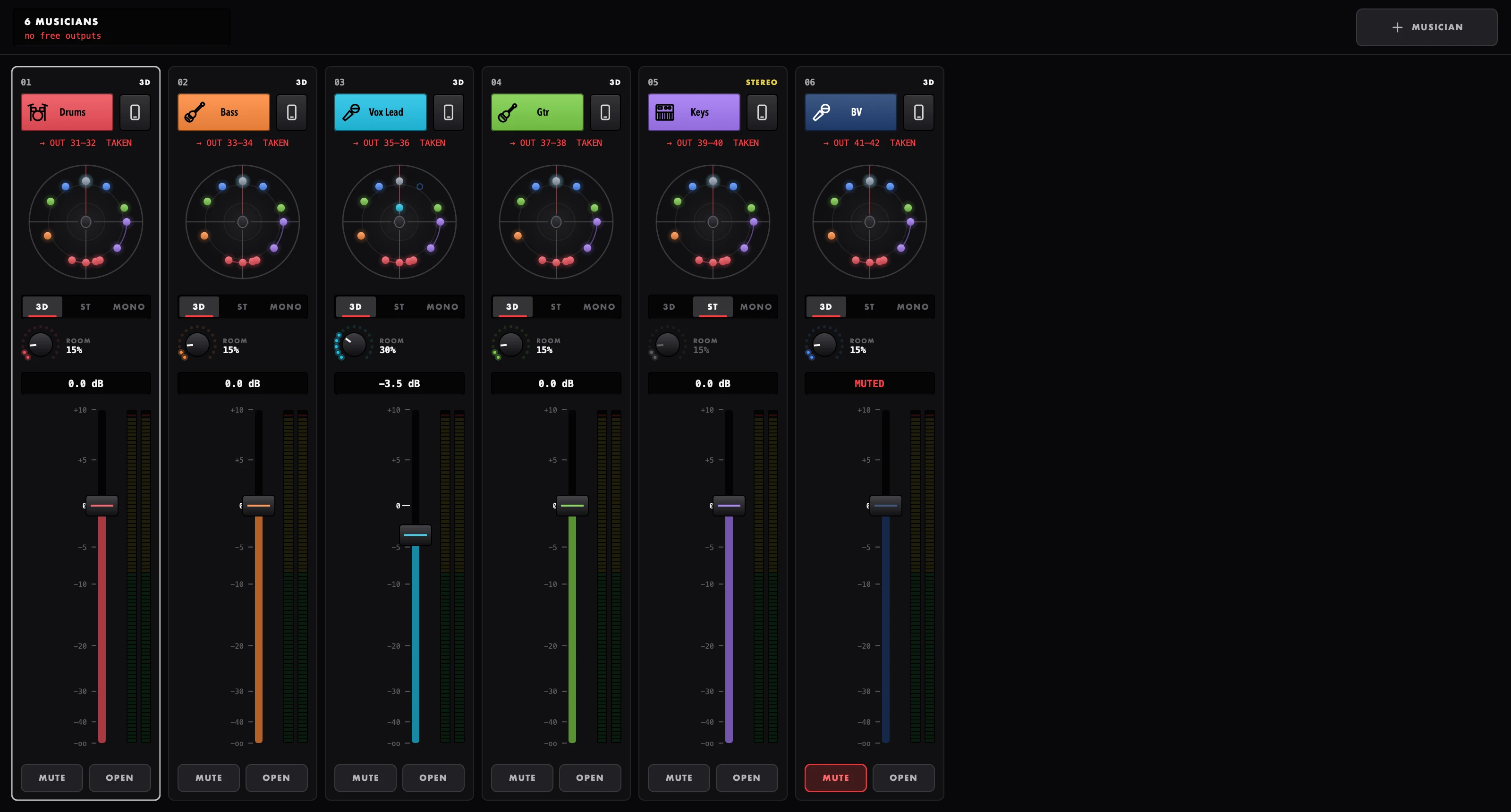This screenshot has width=1511, height=812.
Task: Click the BV fader handle
Action: coord(886,505)
